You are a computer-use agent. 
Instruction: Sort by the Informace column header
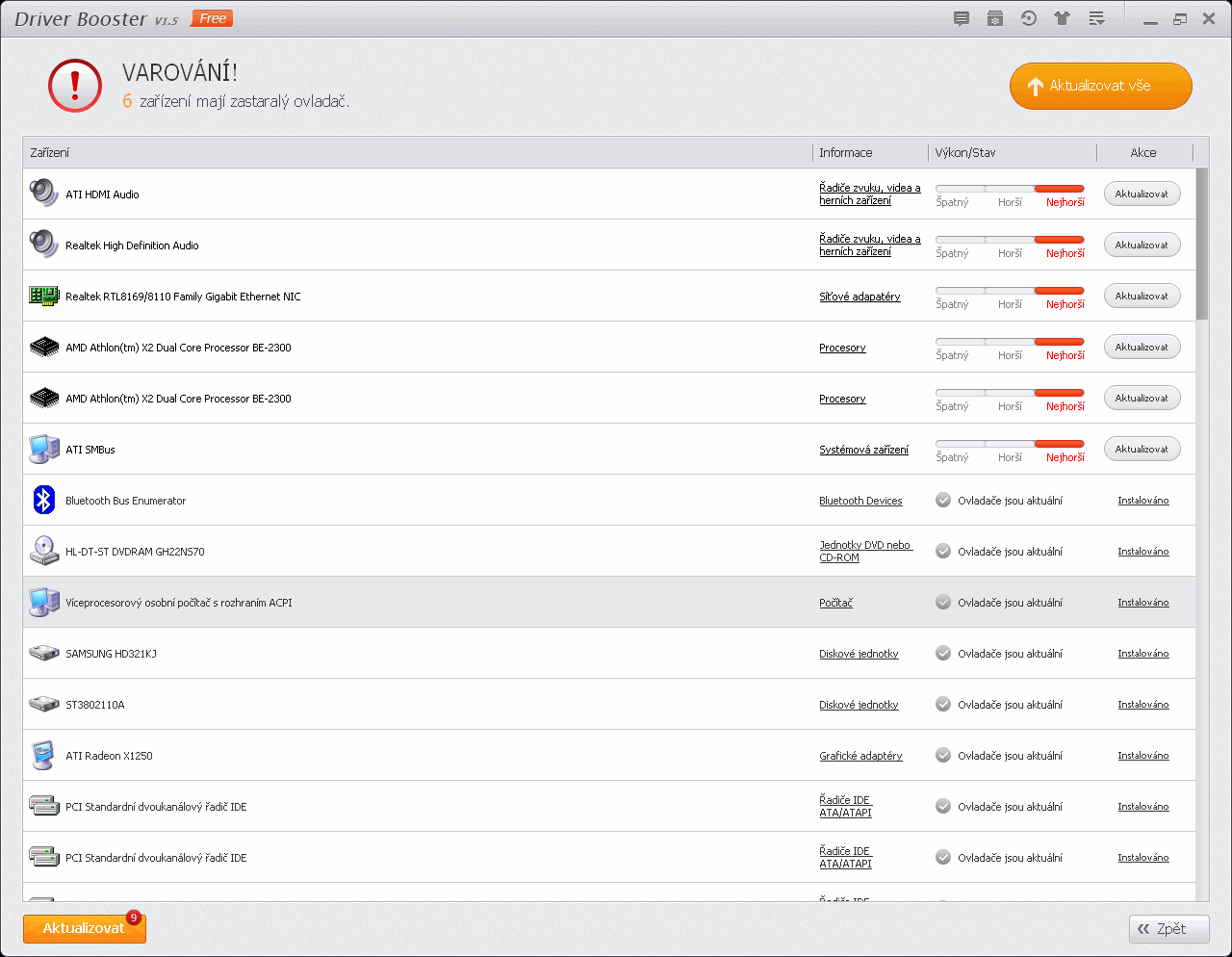[x=870, y=152]
